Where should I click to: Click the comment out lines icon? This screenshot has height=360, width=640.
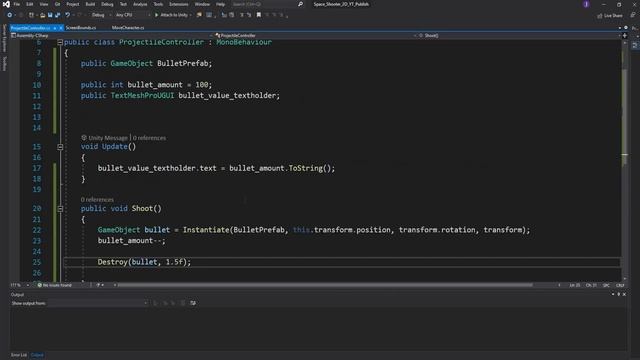(x=242, y=15)
